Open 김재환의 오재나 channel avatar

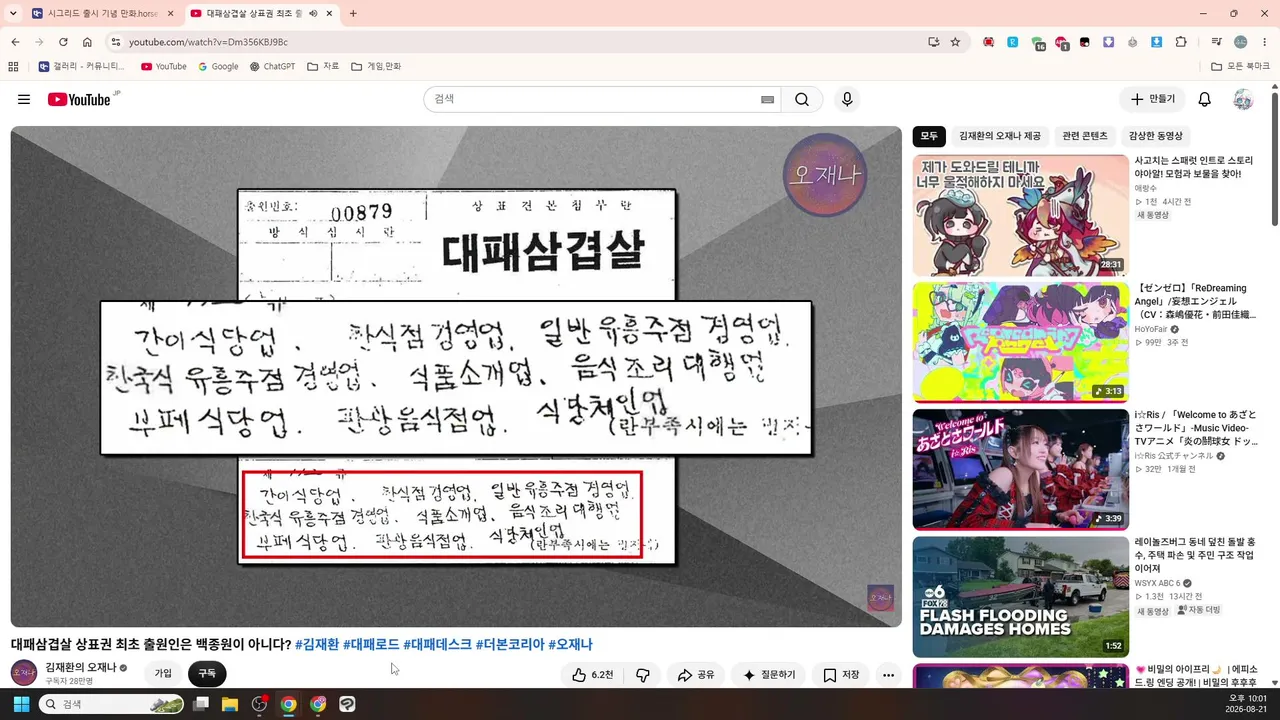click(24, 673)
